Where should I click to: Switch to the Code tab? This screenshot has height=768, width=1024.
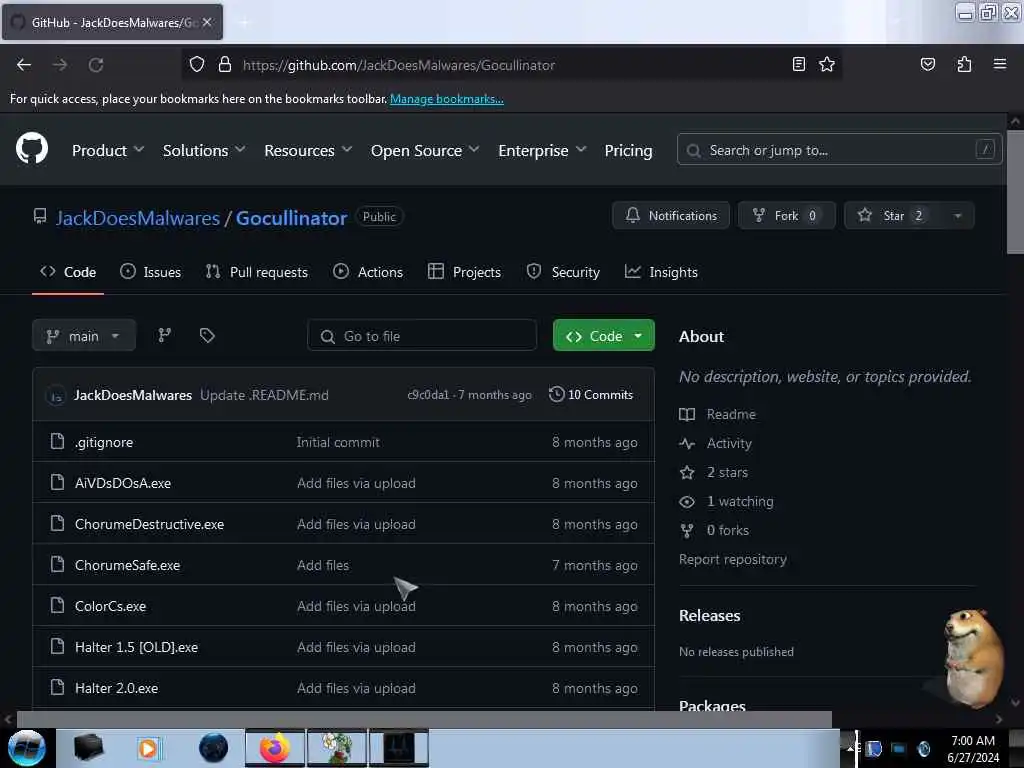[x=68, y=272]
